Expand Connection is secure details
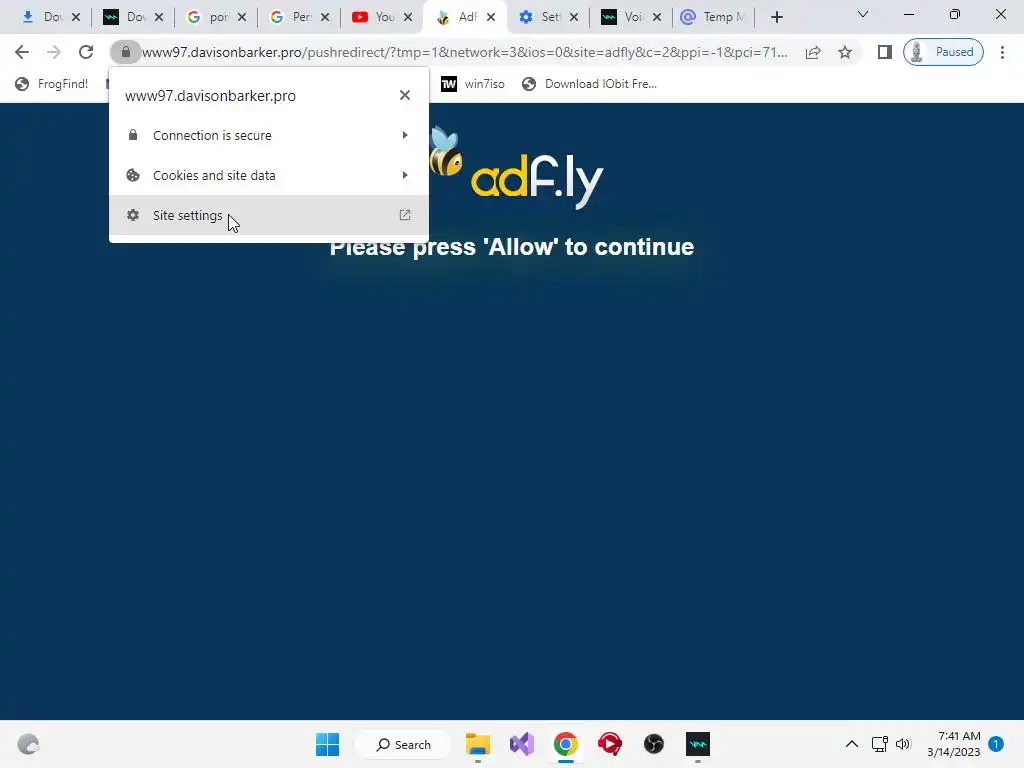Viewport: 1024px width, 768px height. (268, 135)
